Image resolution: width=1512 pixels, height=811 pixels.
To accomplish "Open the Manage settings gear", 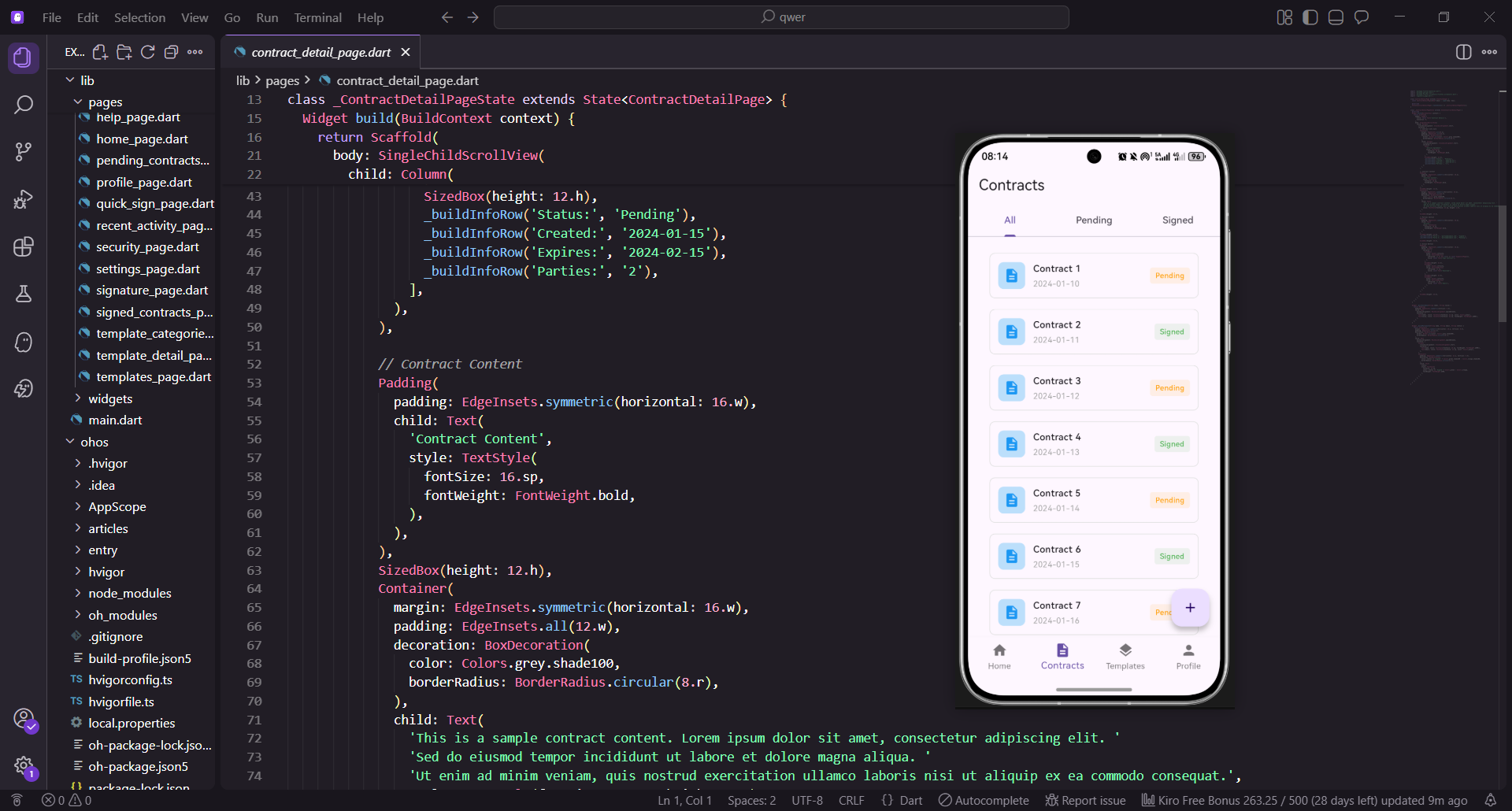I will point(24,766).
